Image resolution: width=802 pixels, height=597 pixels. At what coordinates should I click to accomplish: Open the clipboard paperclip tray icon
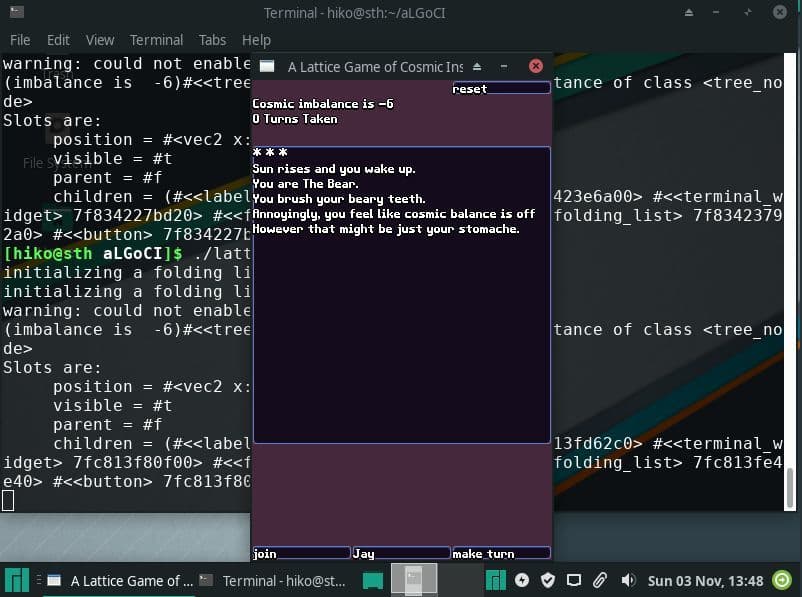[x=599, y=580]
